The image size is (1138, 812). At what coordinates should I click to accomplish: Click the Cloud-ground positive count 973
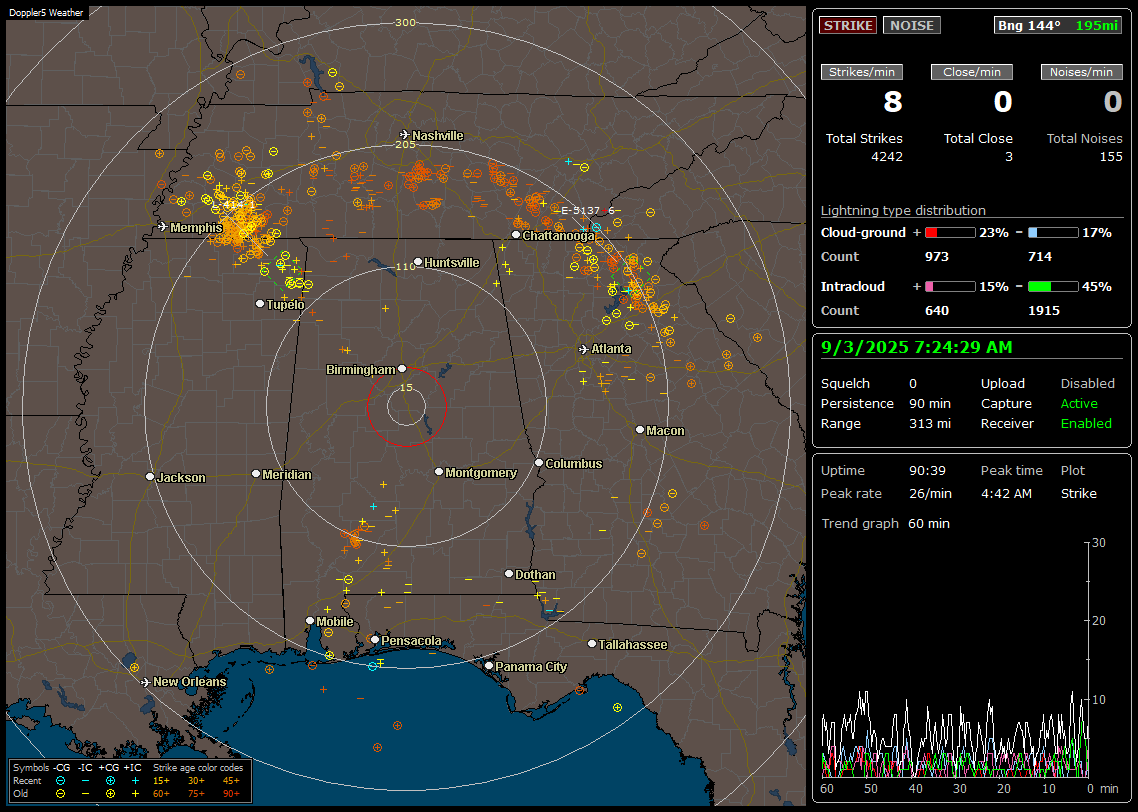click(936, 257)
